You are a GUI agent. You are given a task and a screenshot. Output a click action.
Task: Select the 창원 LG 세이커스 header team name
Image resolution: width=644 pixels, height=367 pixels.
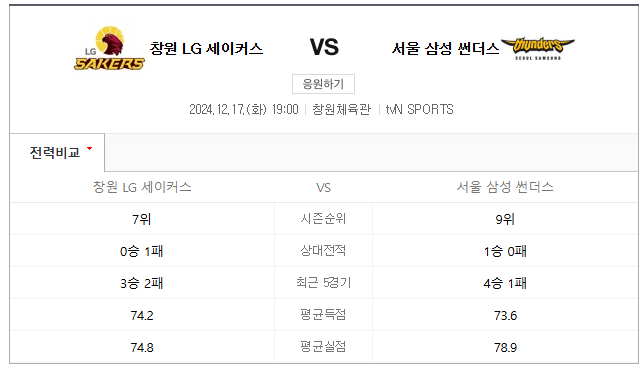pos(206,48)
